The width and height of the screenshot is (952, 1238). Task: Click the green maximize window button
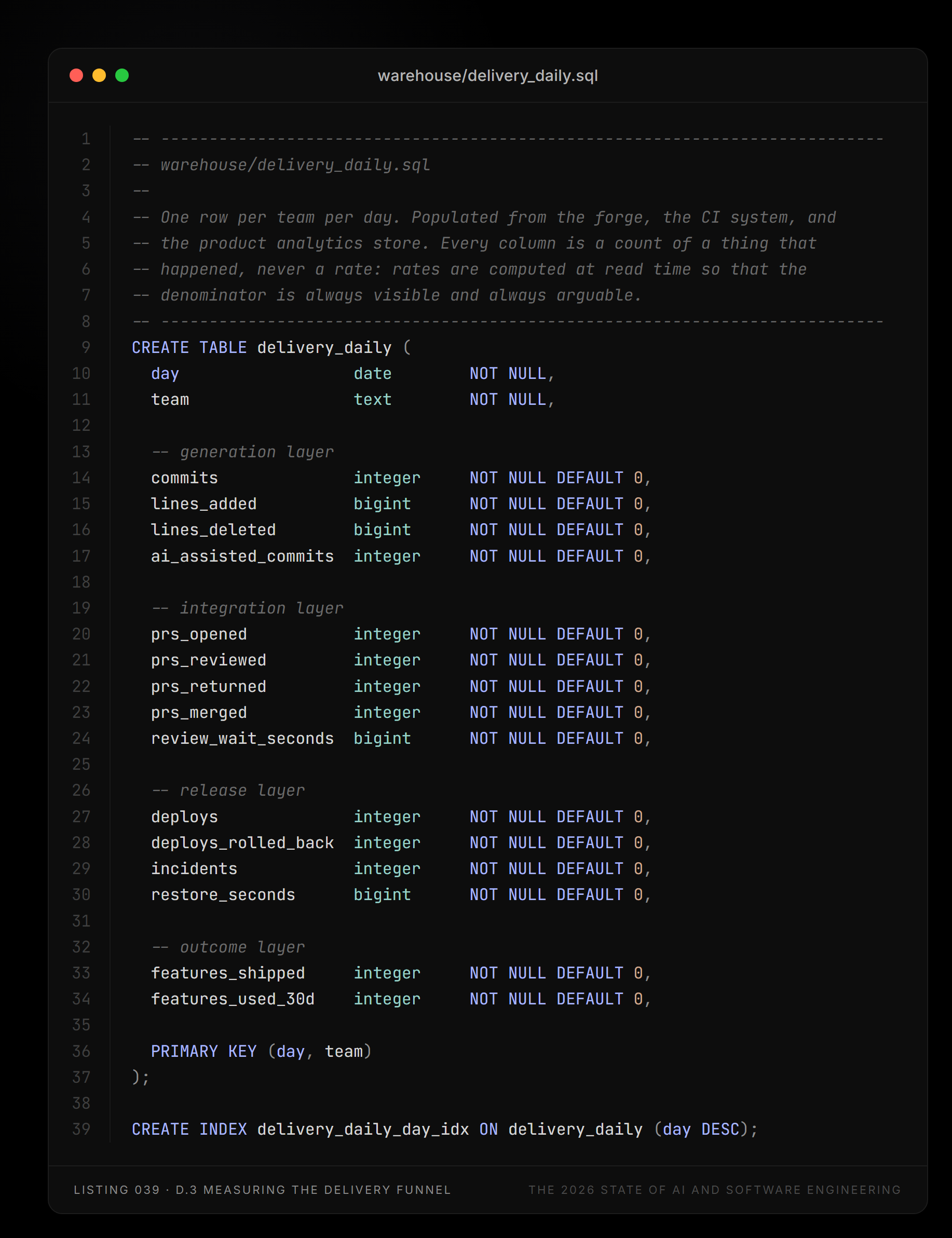pyautogui.click(x=122, y=75)
